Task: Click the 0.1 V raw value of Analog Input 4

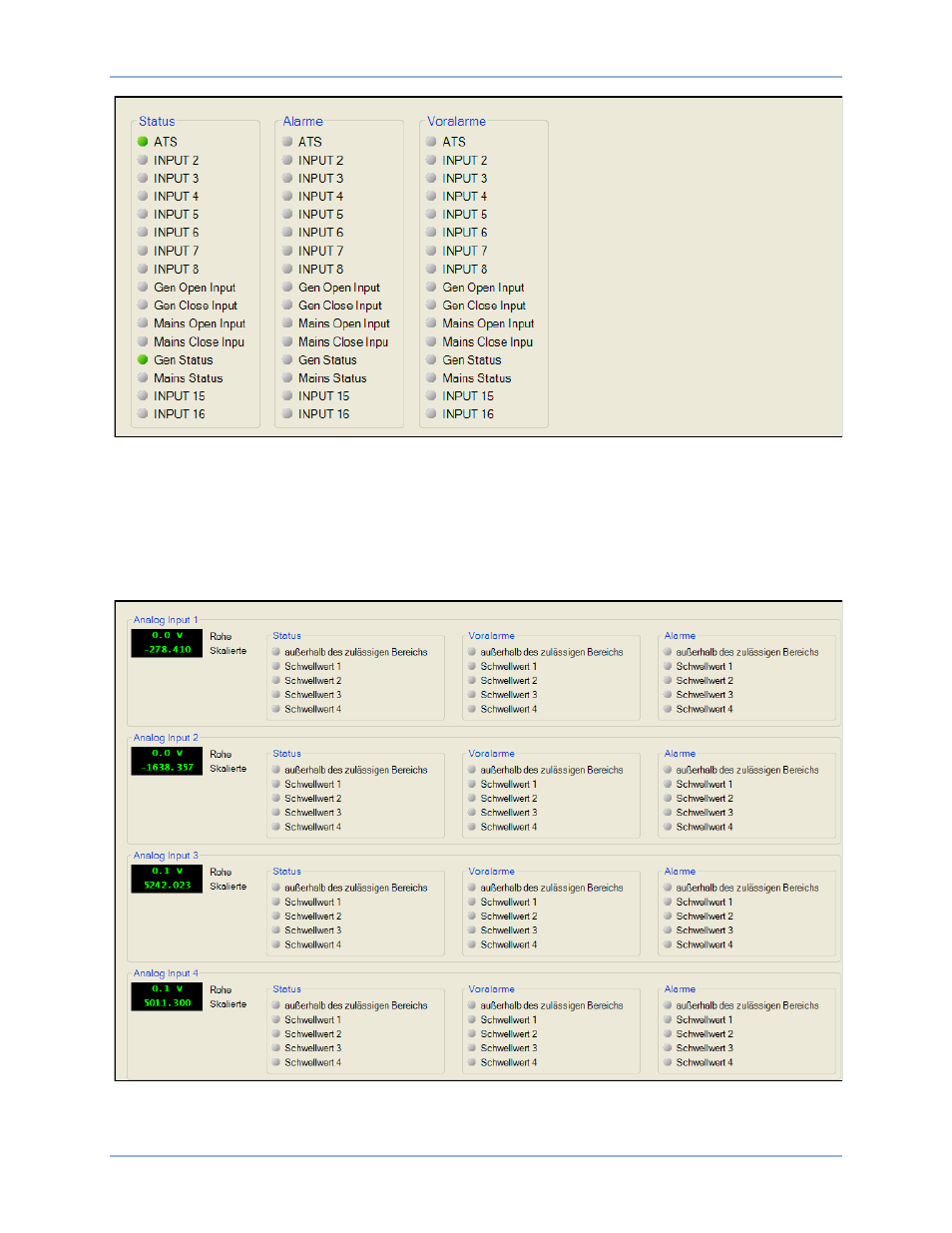Action: (167, 988)
